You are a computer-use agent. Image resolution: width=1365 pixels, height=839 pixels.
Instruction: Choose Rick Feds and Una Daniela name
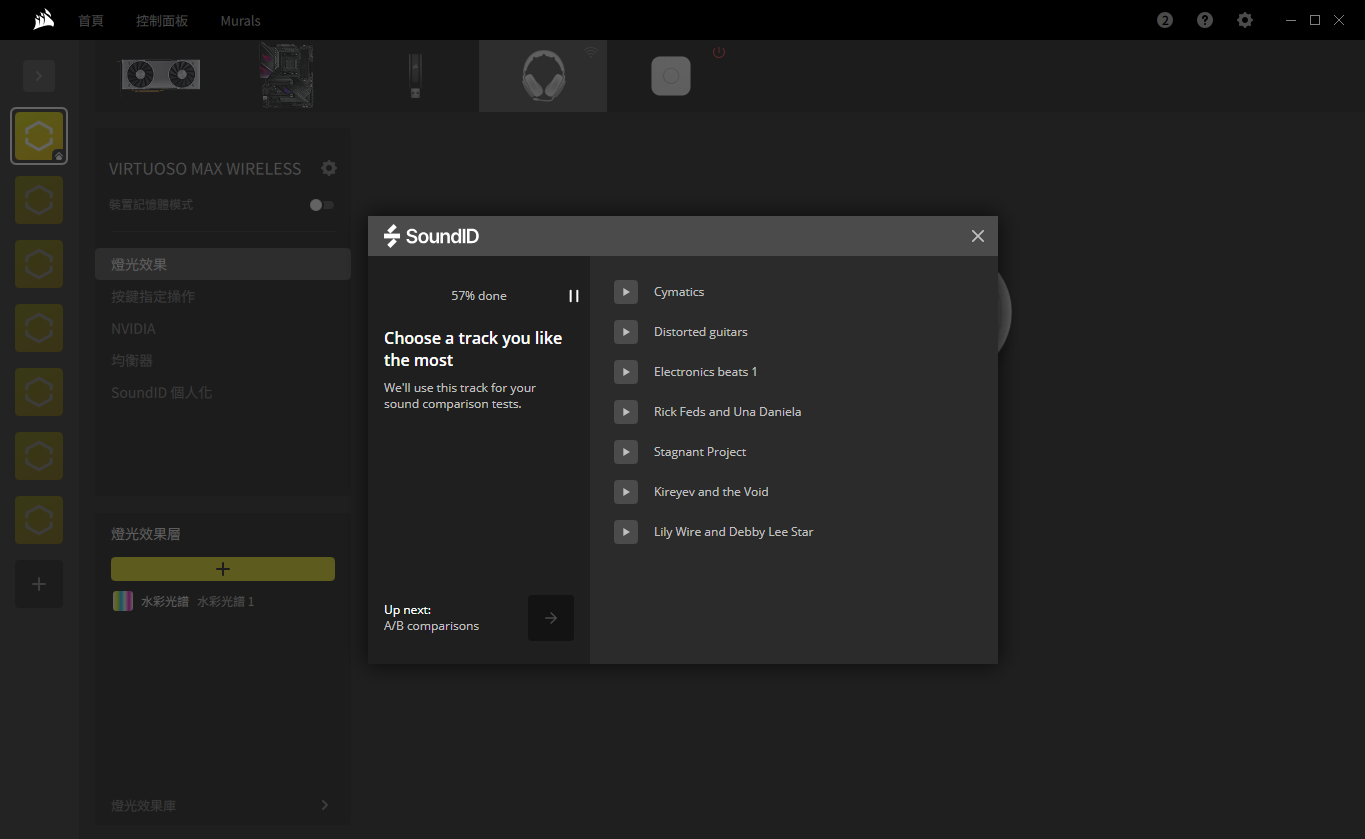point(728,412)
